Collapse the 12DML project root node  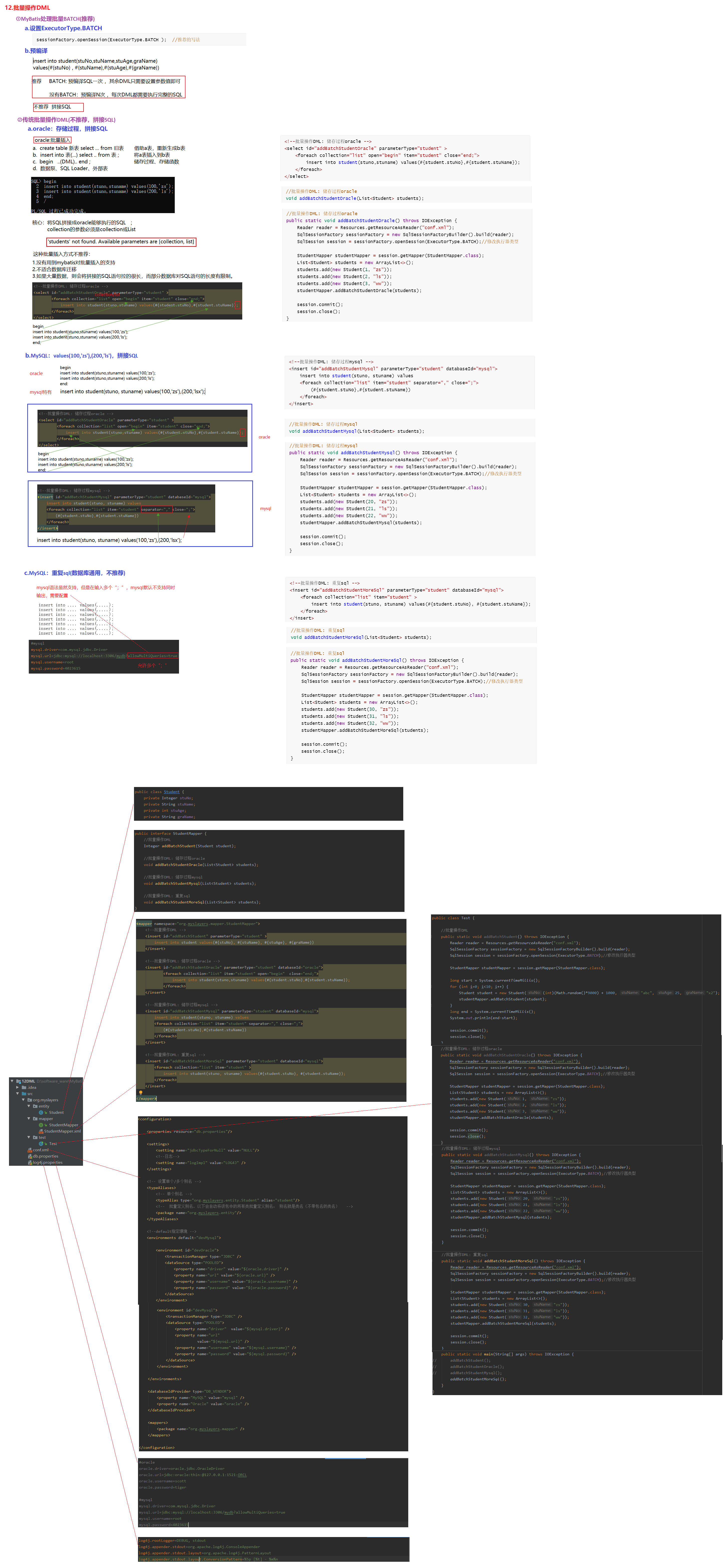point(12,1081)
